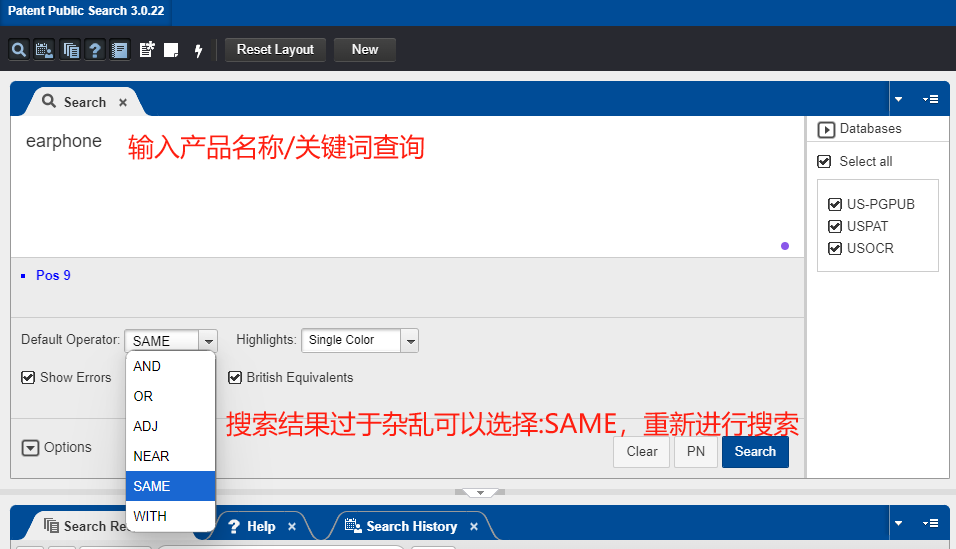The width and height of the screenshot is (956, 549).
Task: Open the Quick Reference lightning icon
Action: coord(198,50)
